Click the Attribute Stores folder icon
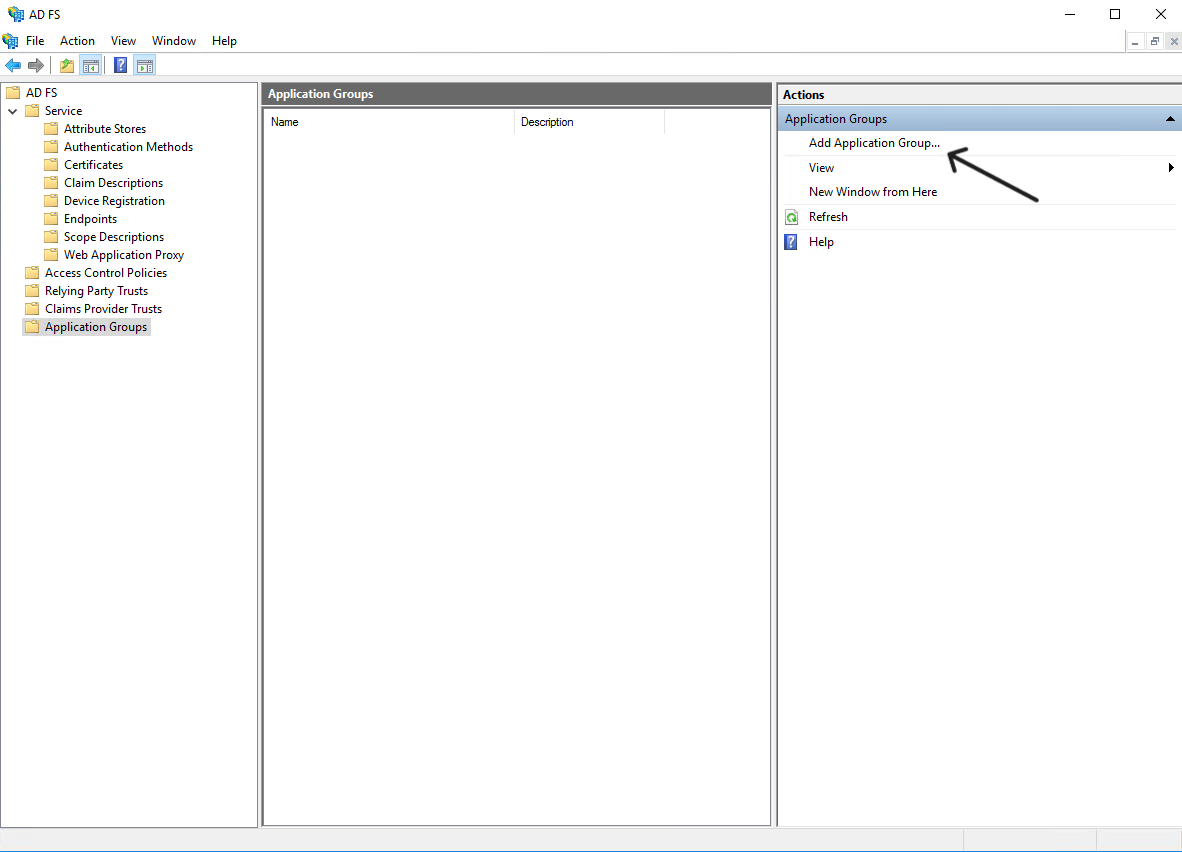The width and height of the screenshot is (1182, 852). pyautogui.click(x=51, y=129)
